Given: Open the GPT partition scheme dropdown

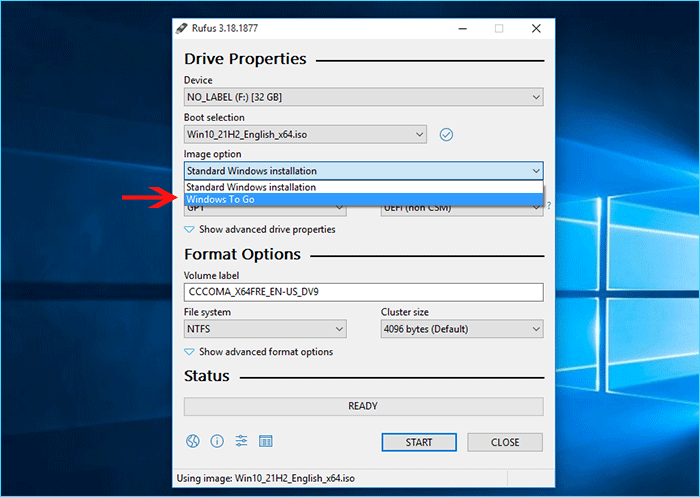Looking at the screenshot, I should [x=265, y=210].
